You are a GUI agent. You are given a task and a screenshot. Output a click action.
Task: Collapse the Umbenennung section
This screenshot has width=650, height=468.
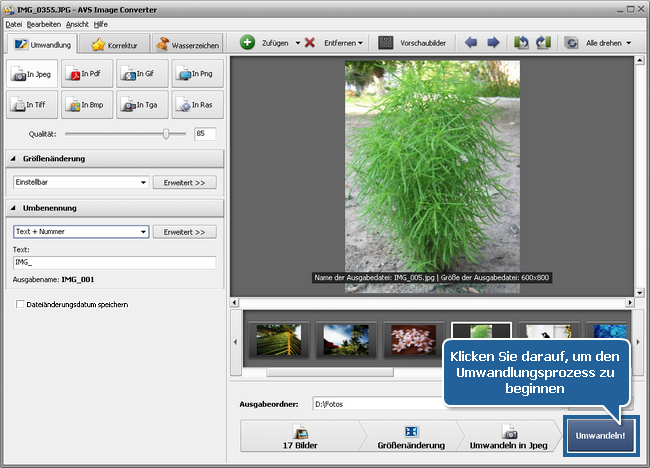coord(13,208)
